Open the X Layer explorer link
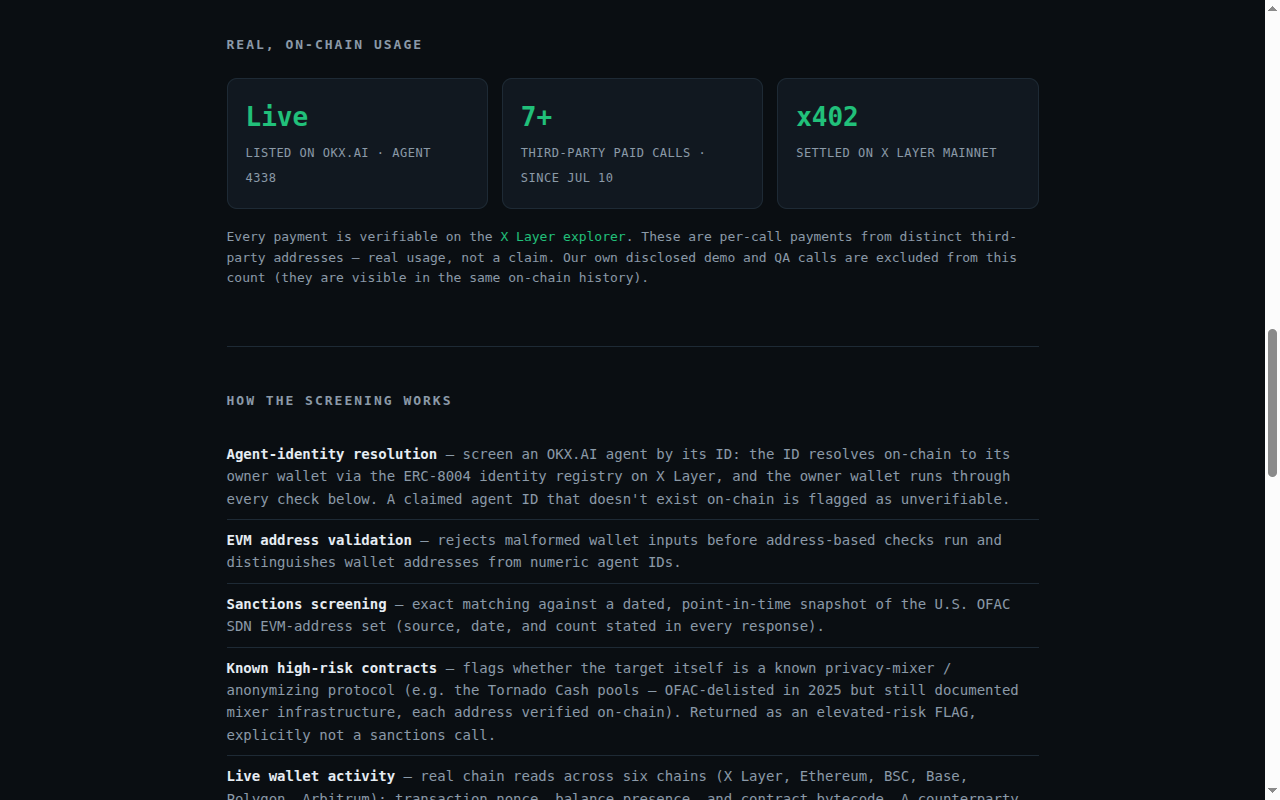The width and height of the screenshot is (1280, 800). coord(563,237)
